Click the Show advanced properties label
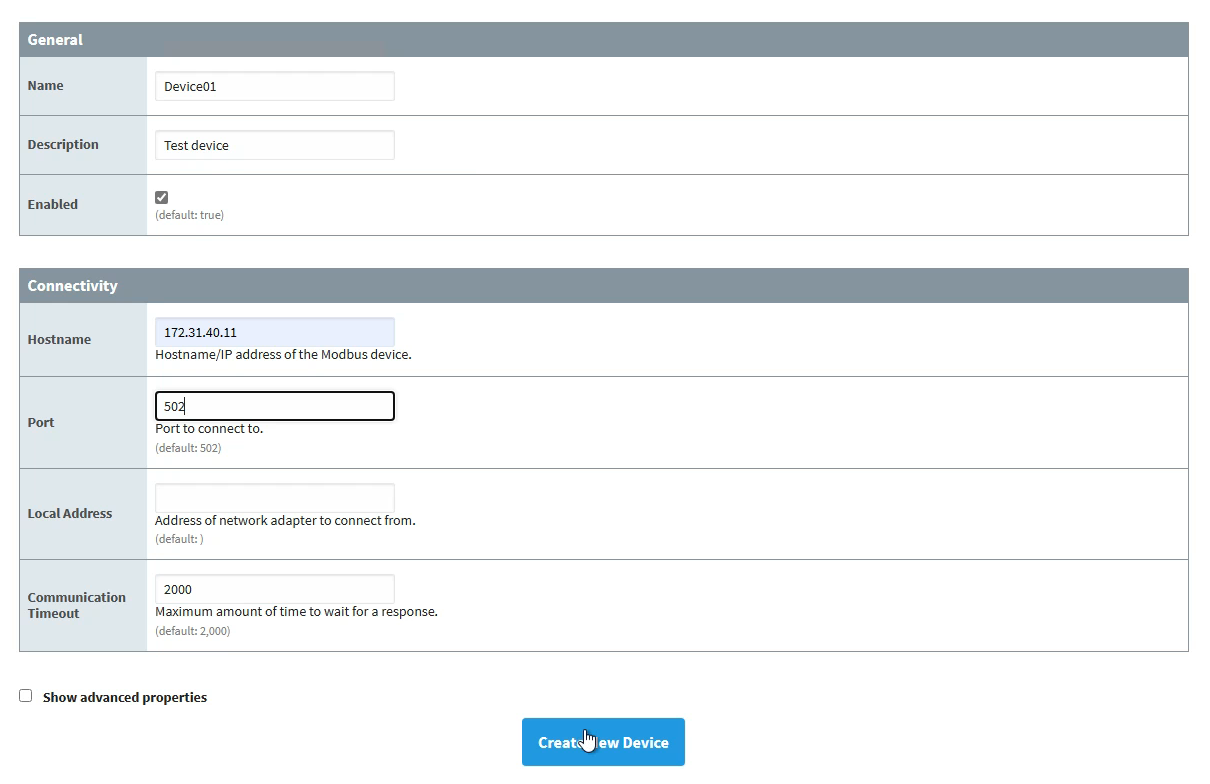 (124, 696)
